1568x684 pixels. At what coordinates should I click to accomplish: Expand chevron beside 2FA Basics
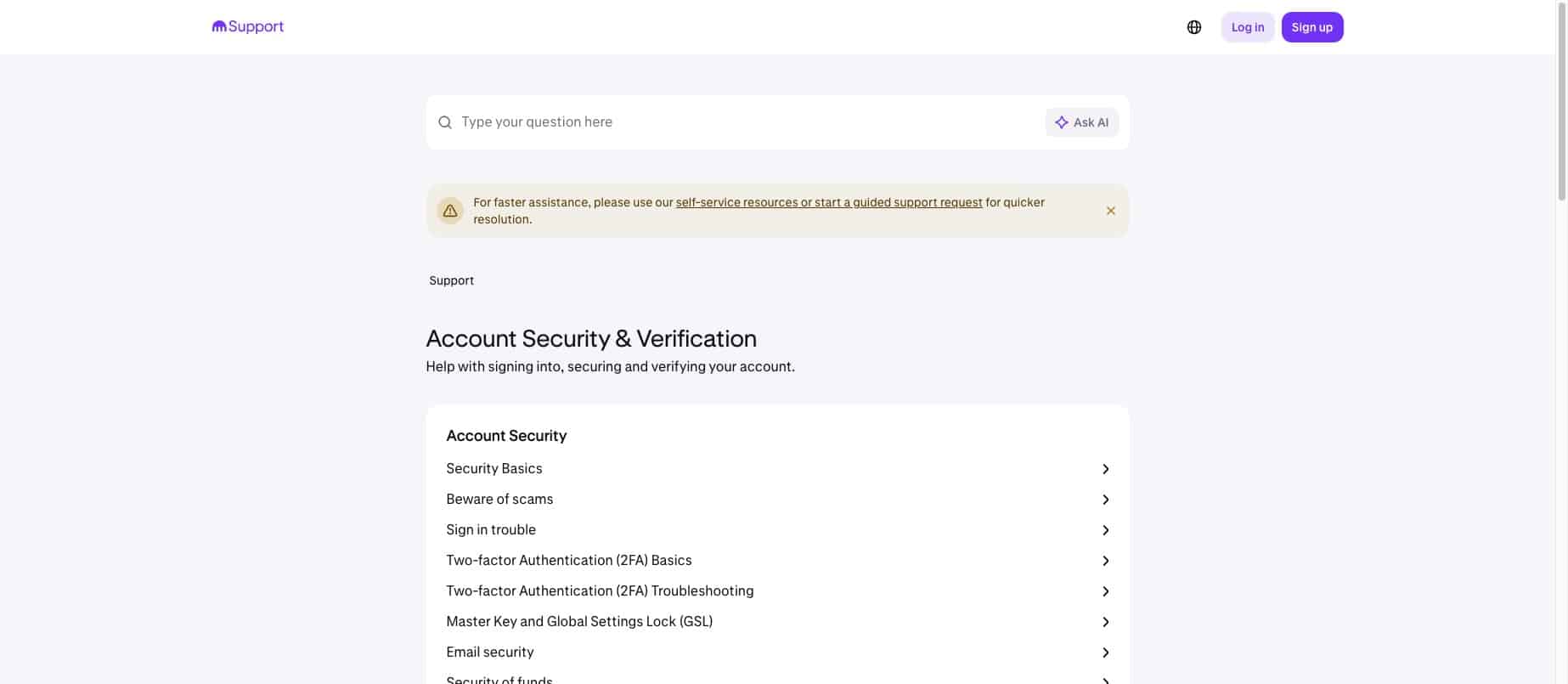(x=1105, y=561)
